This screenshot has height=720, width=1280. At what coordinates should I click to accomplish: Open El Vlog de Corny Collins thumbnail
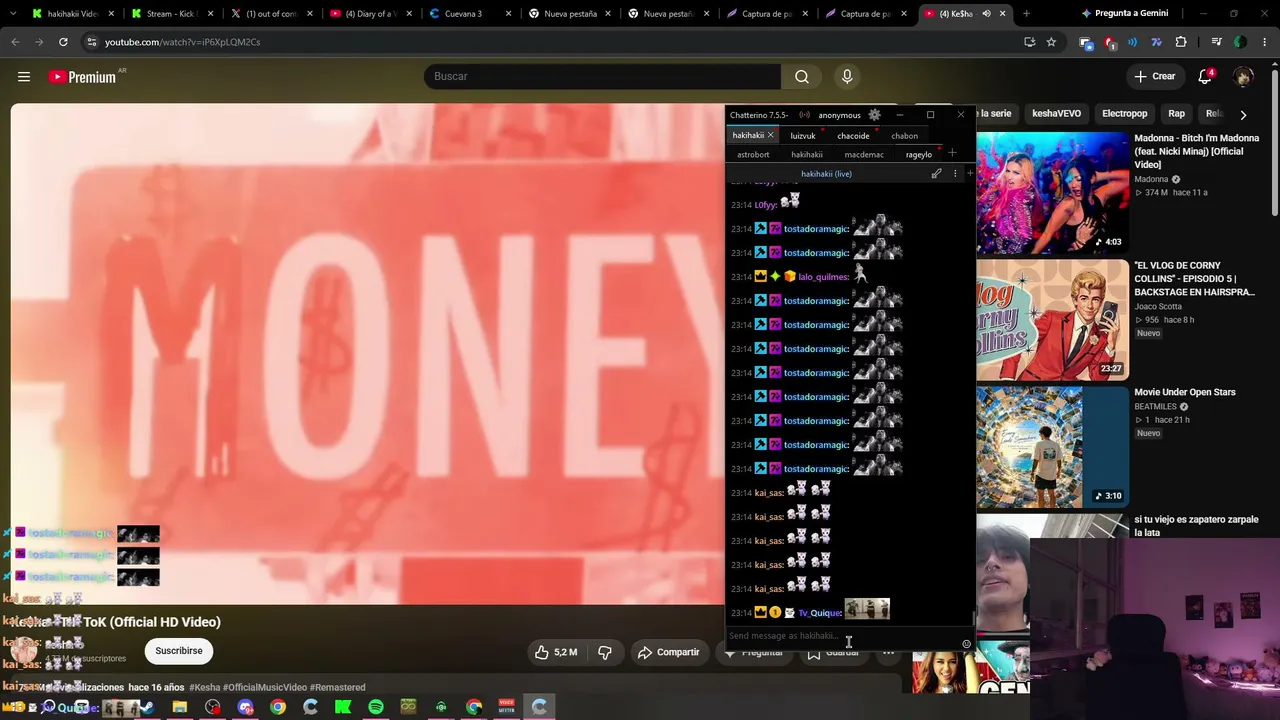(x=1053, y=320)
